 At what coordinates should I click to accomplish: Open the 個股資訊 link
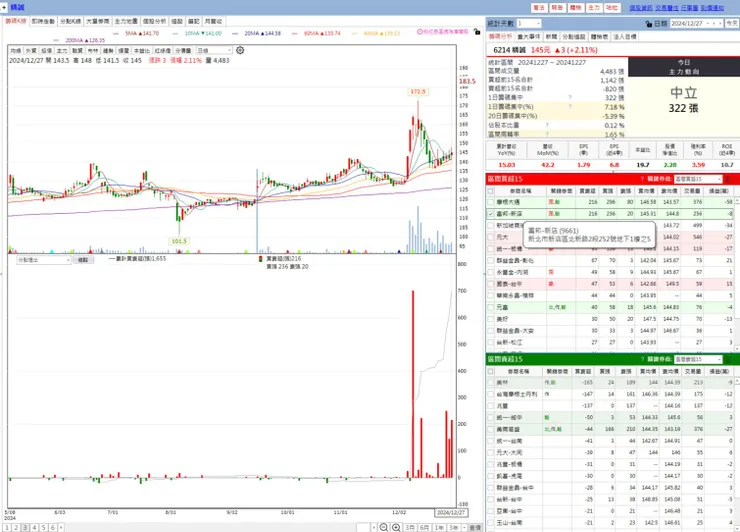(x=640, y=8)
